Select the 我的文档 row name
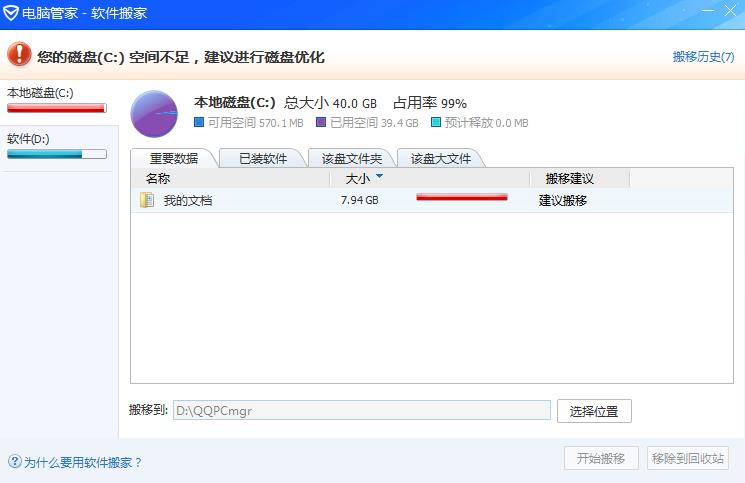This screenshot has width=745, height=483. (188, 200)
